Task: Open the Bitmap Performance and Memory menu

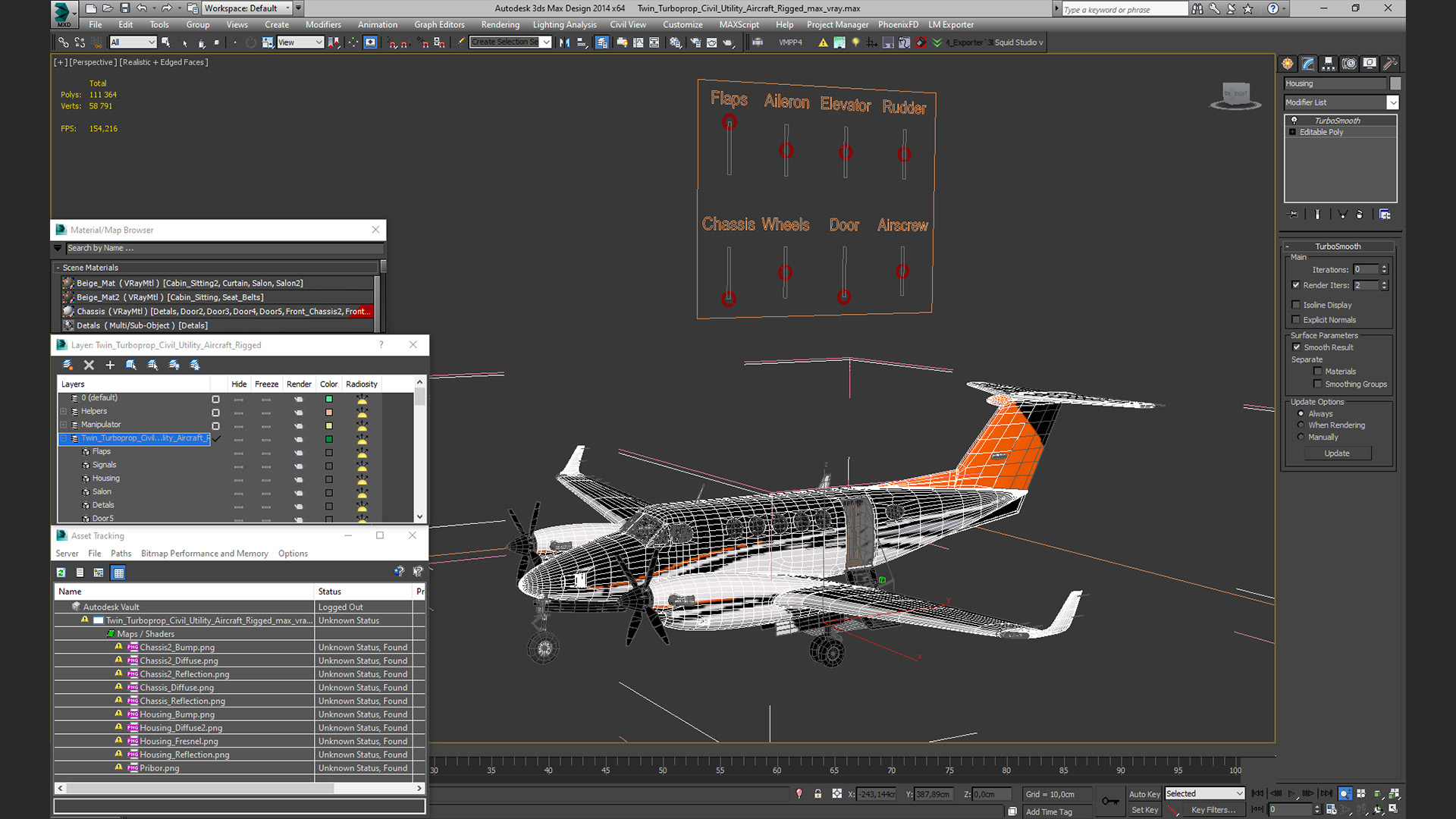Action: [205, 554]
